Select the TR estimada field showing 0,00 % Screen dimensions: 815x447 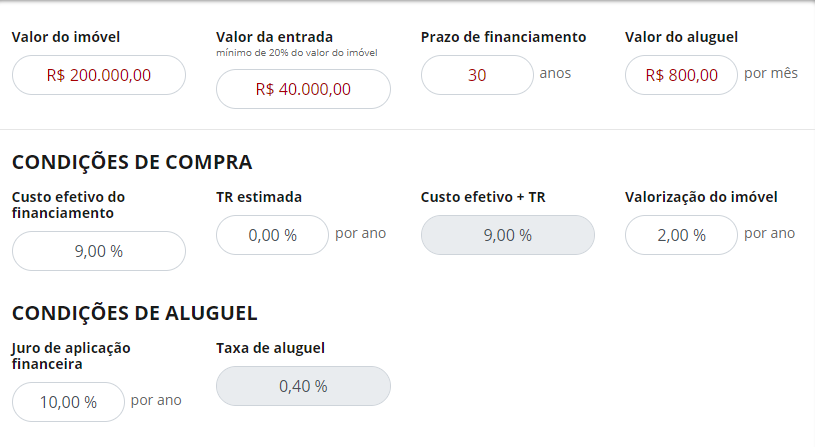click(x=272, y=235)
